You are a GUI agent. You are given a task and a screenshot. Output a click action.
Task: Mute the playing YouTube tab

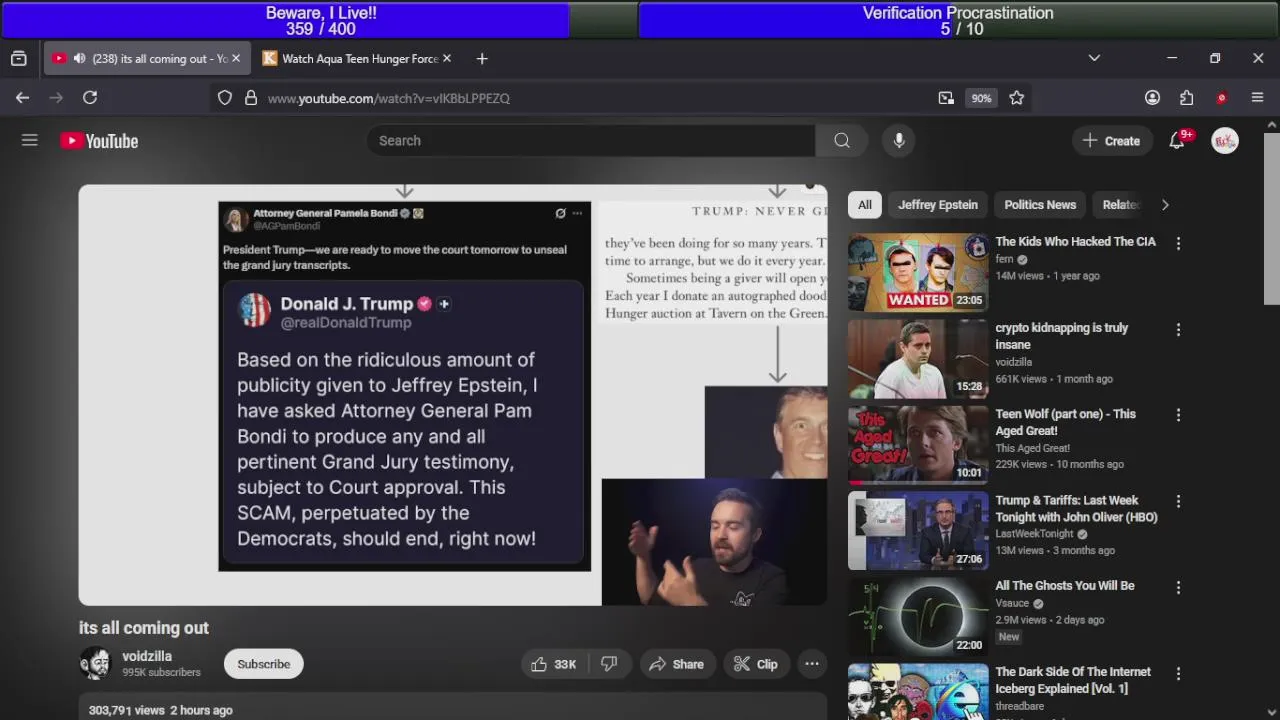click(x=79, y=59)
